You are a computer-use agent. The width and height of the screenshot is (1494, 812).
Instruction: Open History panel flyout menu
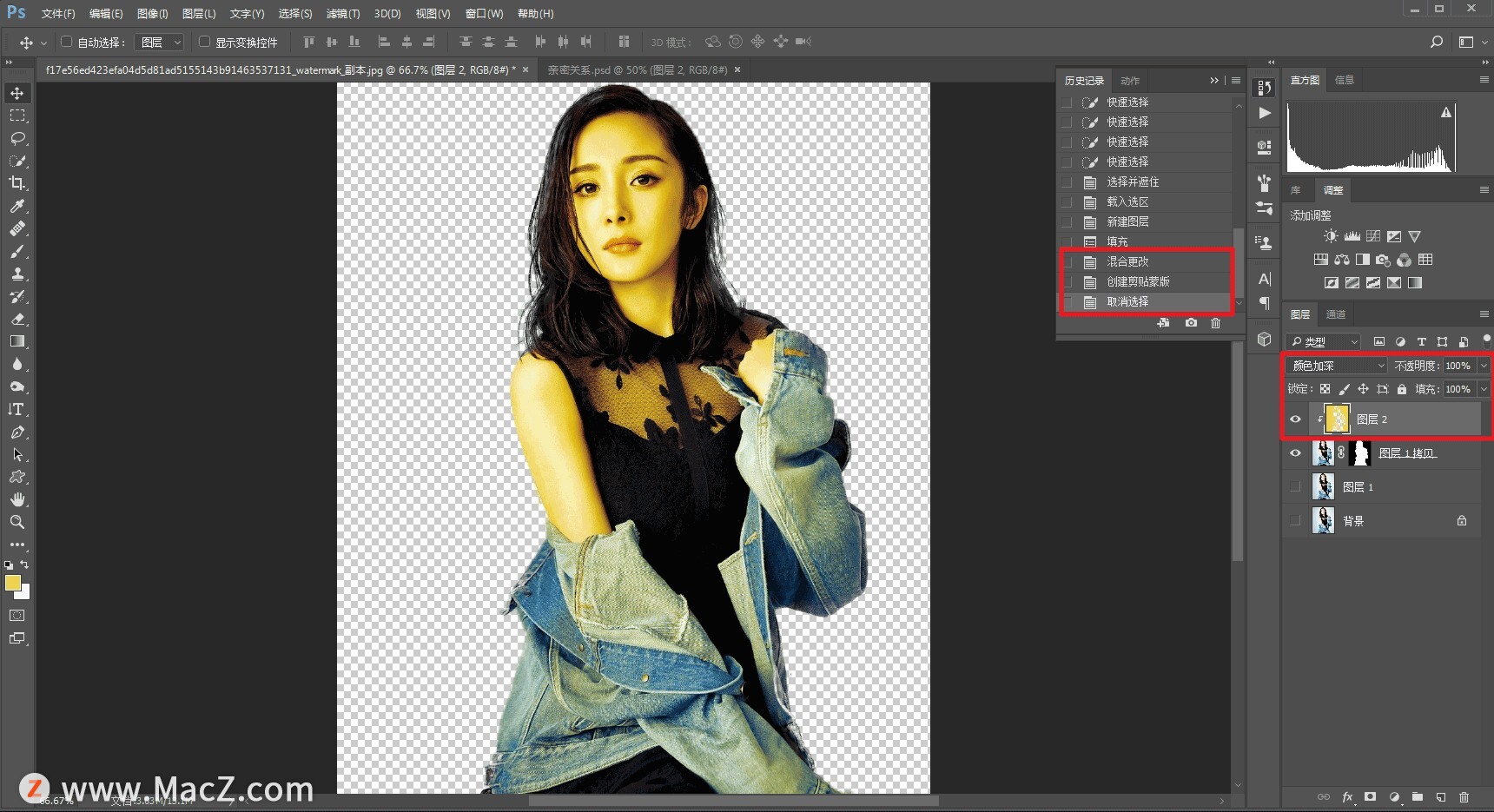point(1235,80)
